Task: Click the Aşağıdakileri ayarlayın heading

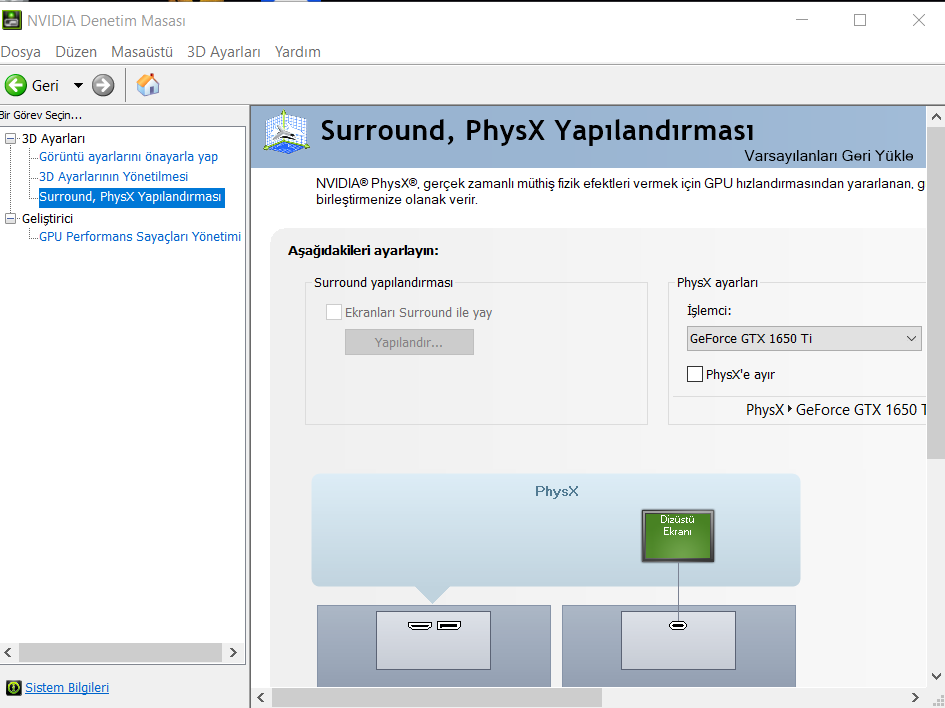Action: tap(363, 251)
